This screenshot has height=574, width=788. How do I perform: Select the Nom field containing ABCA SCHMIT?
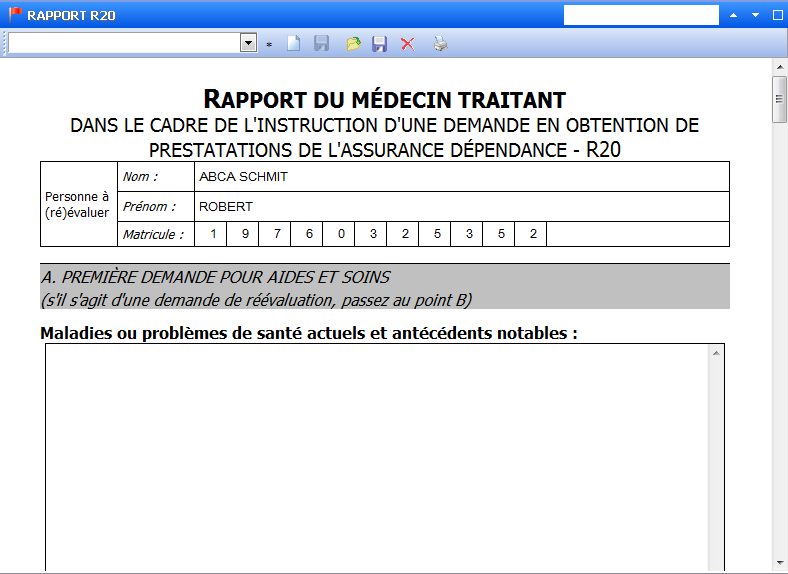tap(461, 177)
